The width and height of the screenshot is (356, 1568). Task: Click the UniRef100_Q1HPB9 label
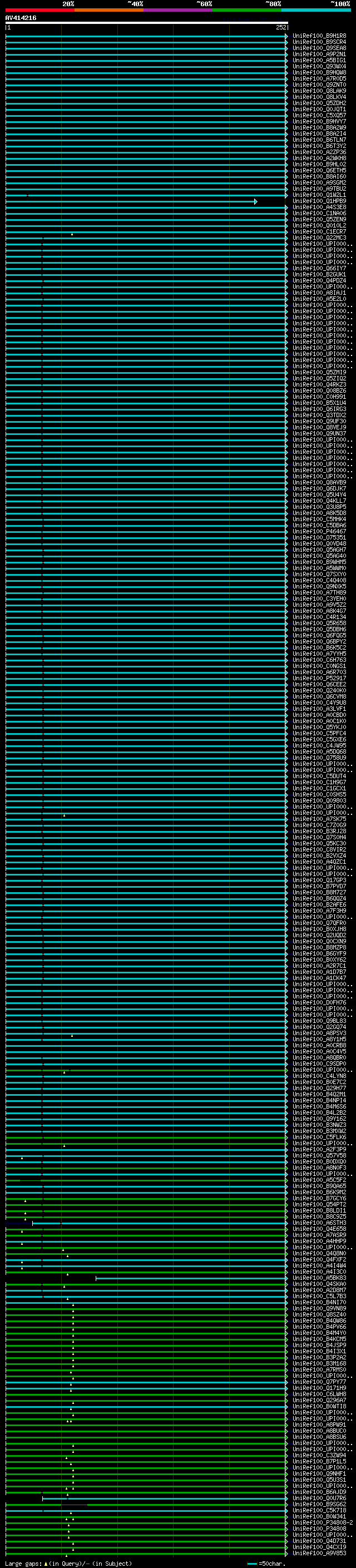(319, 201)
